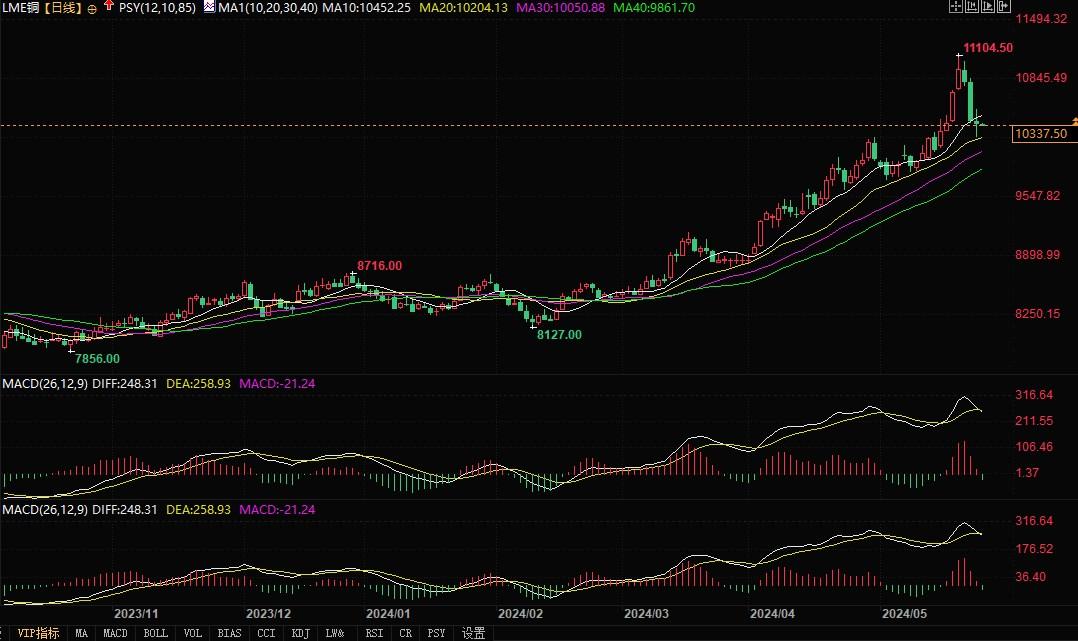Click the red up arrow before PSY

pos(108,7)
